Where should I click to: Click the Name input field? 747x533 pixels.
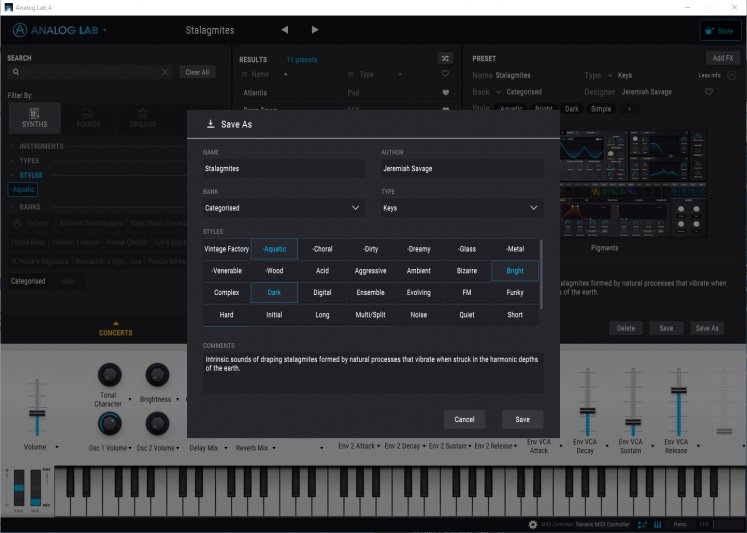[283, 169]
